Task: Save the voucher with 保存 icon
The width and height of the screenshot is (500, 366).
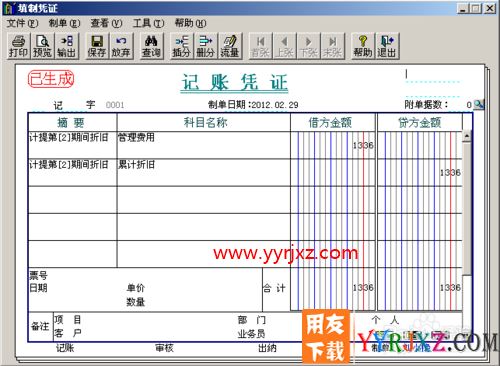Action: [97, 46]
